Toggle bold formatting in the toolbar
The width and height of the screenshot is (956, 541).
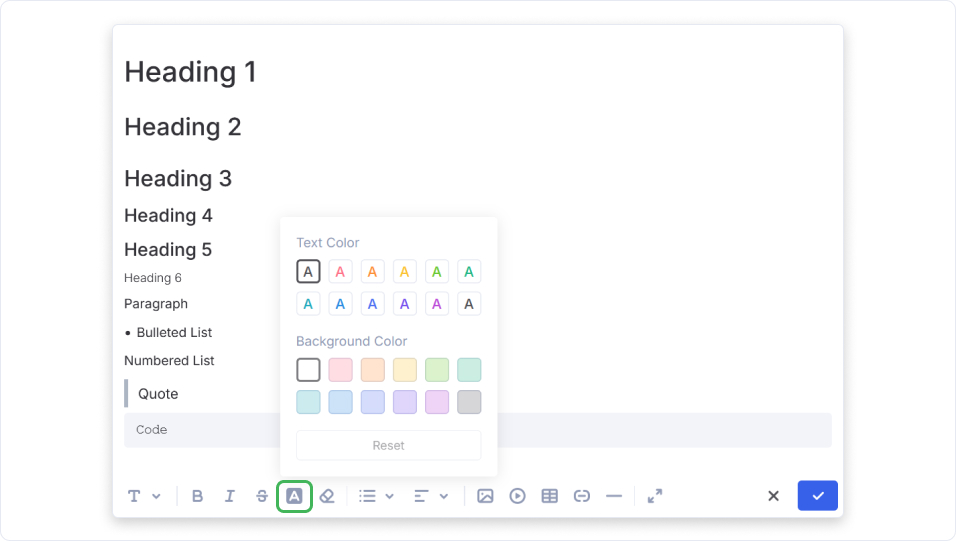click(x=198, y=496)
